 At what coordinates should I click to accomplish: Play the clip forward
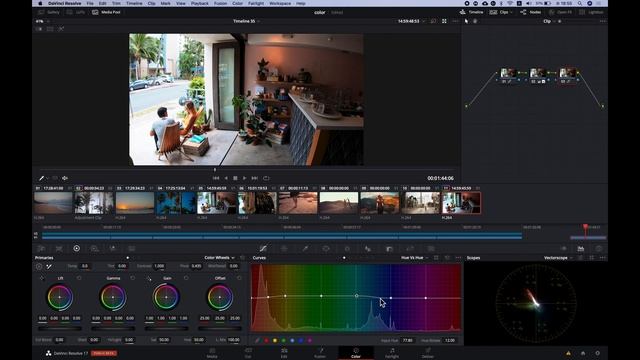pos(244,178)
